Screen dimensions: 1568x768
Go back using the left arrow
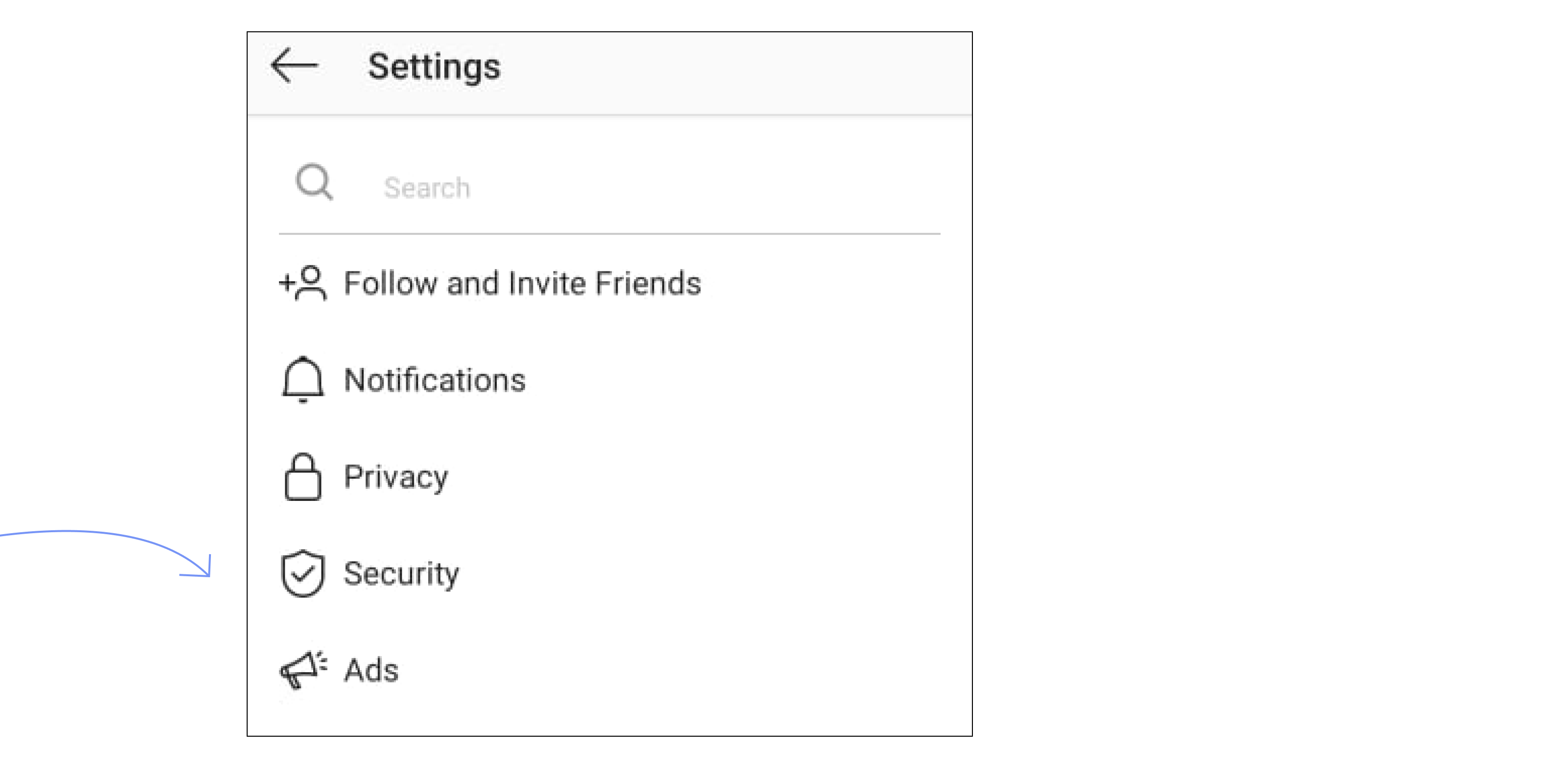[x=295, y=65]
